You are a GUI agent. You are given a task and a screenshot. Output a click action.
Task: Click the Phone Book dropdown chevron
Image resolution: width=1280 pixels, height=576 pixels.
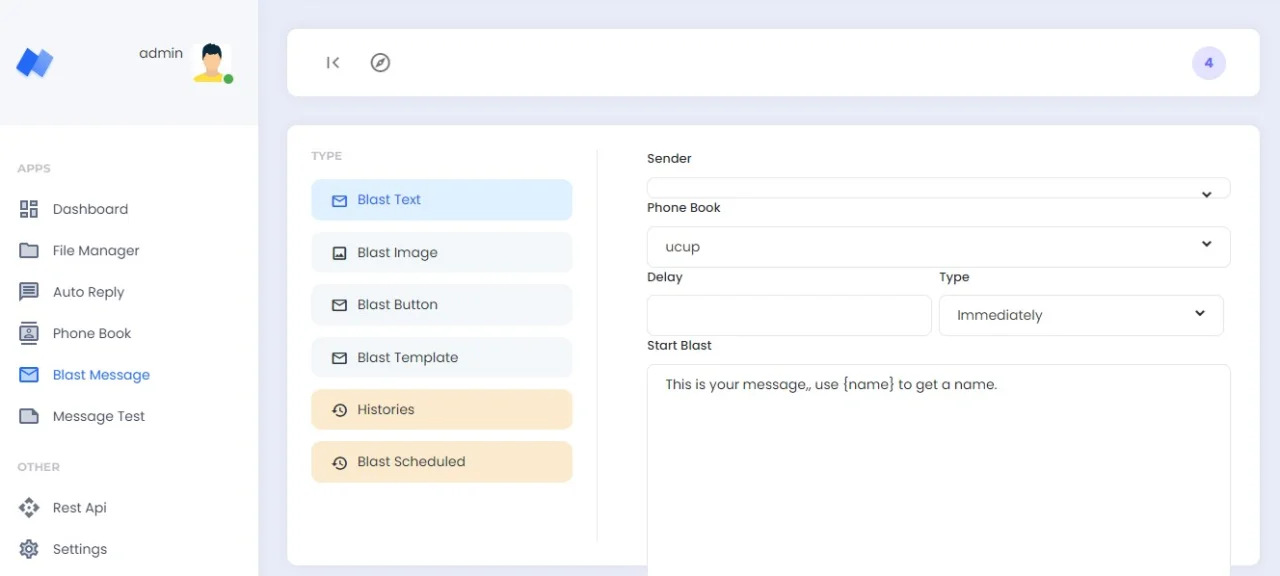1207,244
